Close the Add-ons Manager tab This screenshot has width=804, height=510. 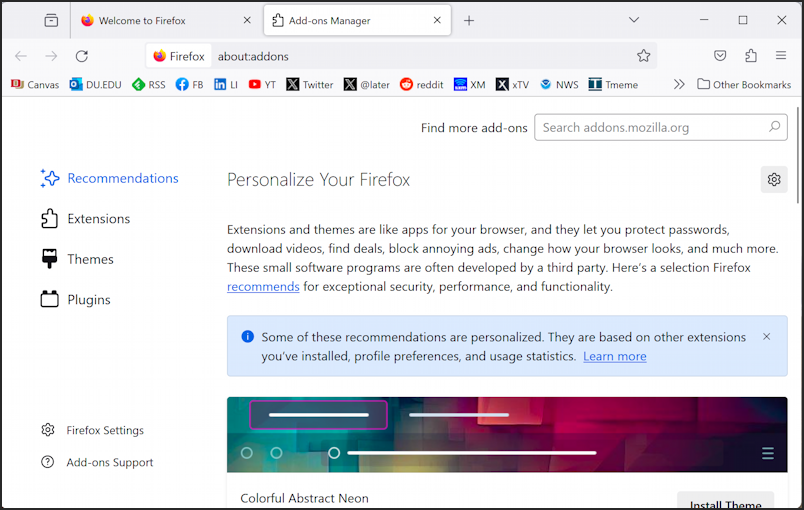coord(437,20)
